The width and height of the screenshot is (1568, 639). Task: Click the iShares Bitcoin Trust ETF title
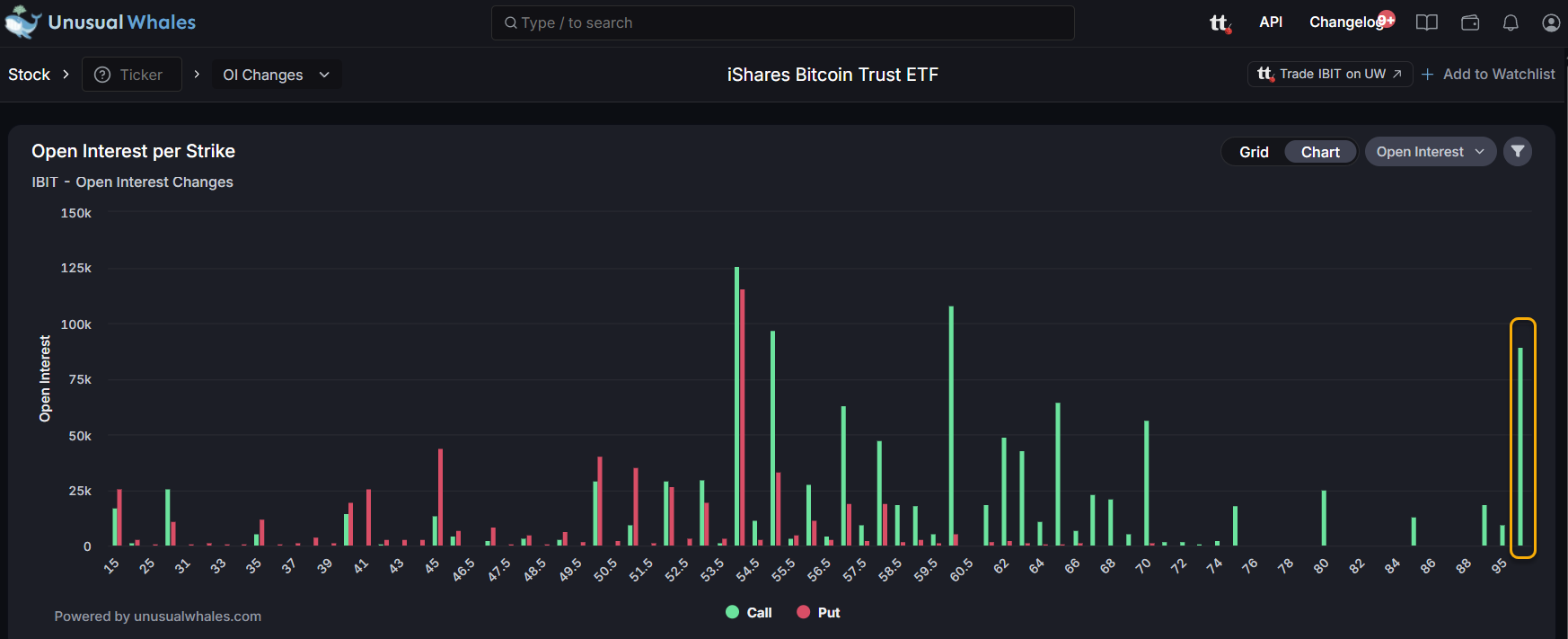point(832,75)
